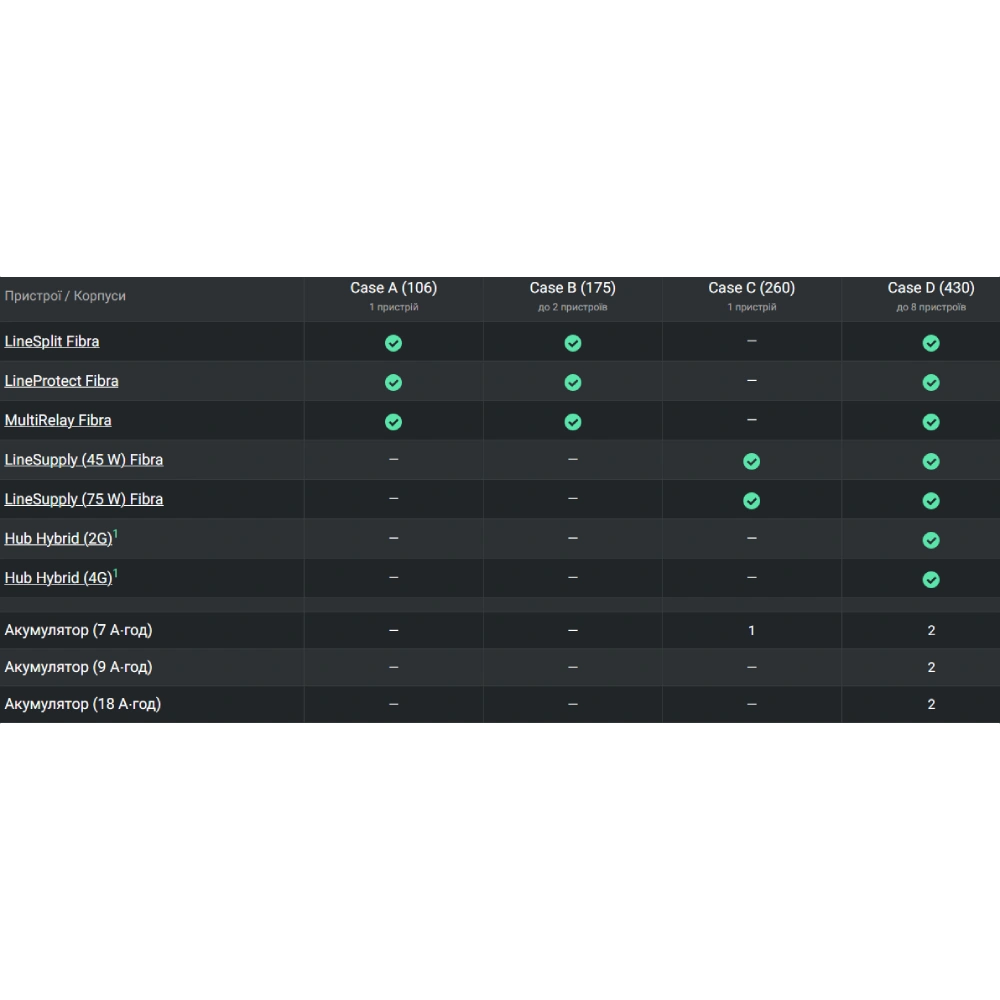The height and width of the screenshot is (1000, 1000).
Task: Click checkmark for Hub Hybrid (4G) in Case D
Action: pos(931,580)
